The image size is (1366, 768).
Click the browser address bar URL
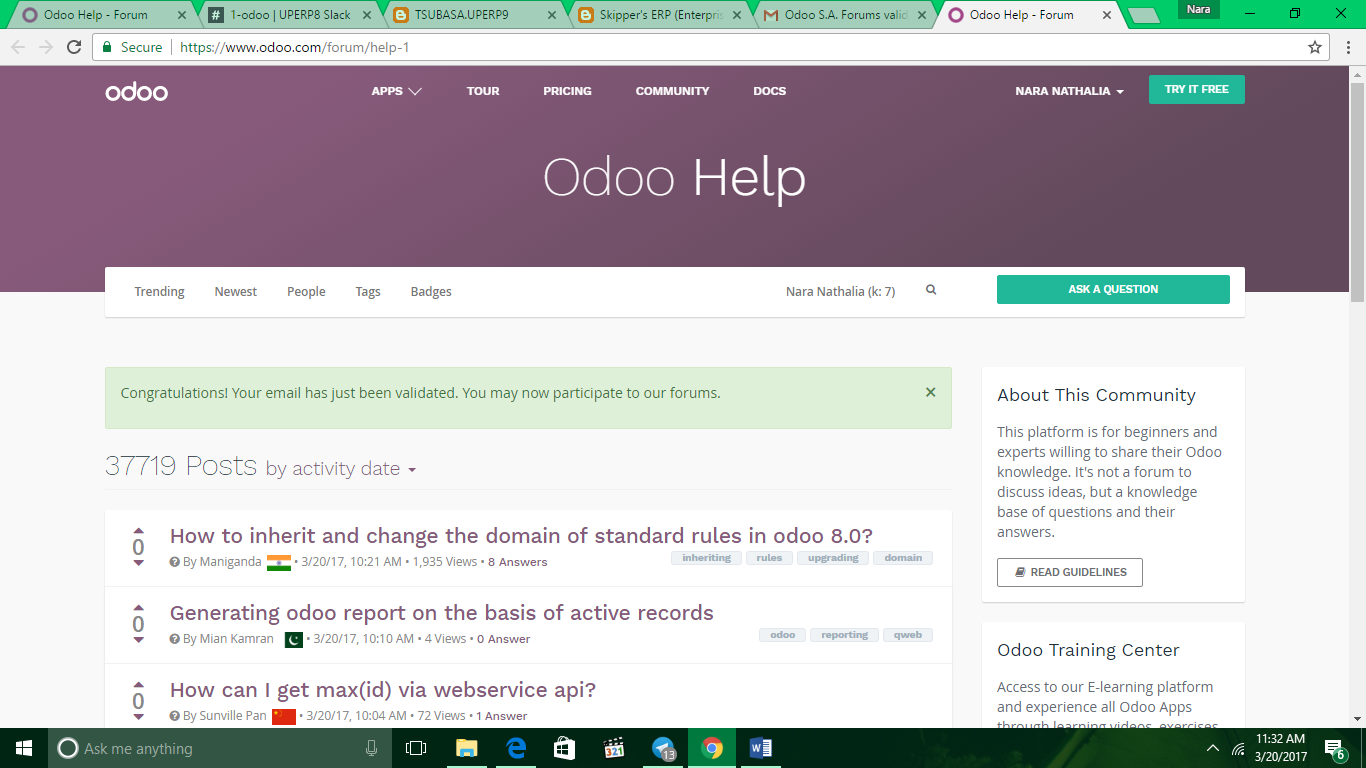pyautogui.click(x=294, y=47)
